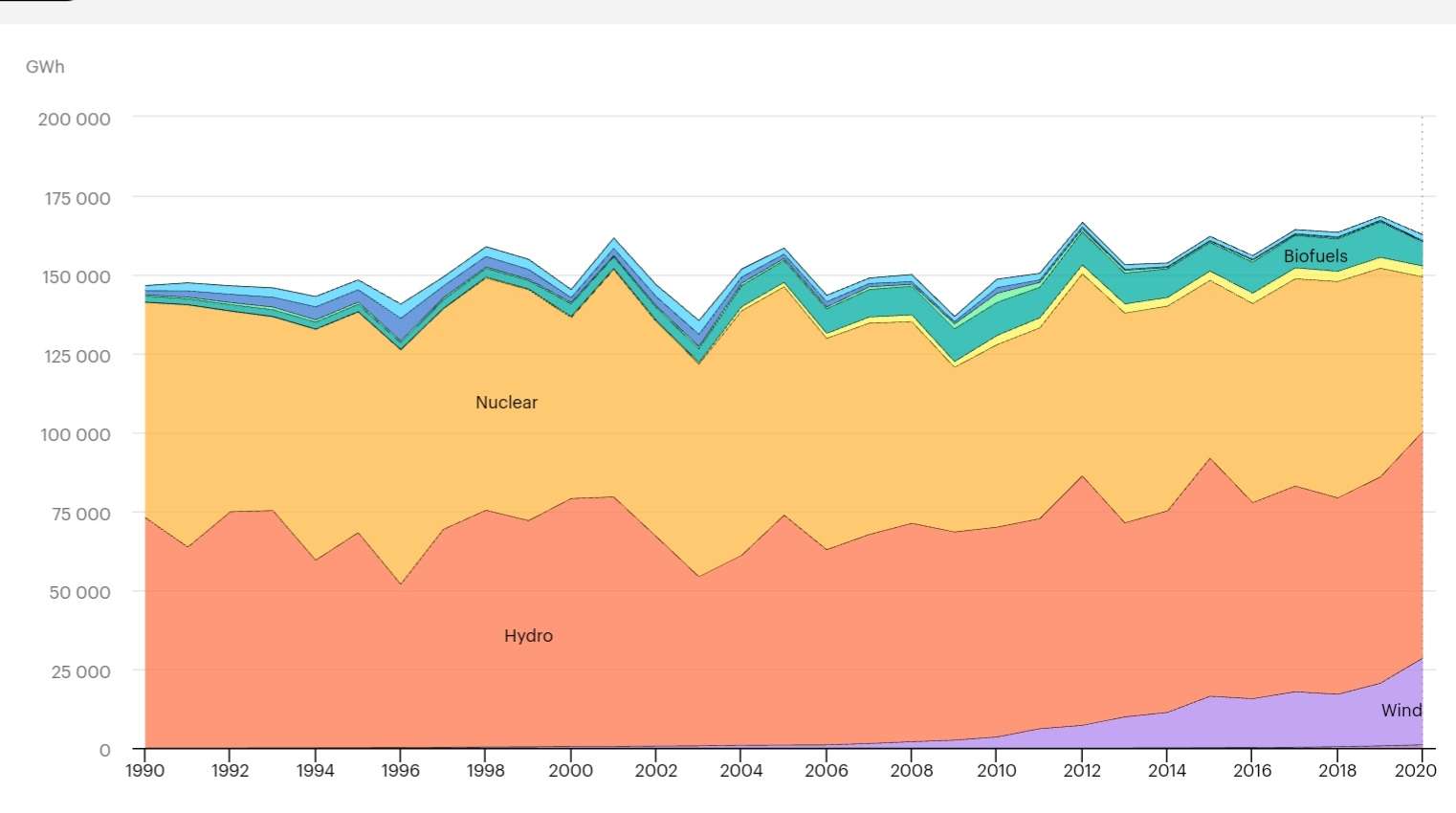
Task: Click the 200 000 y-axis value
Action: [x=74, y=120]
